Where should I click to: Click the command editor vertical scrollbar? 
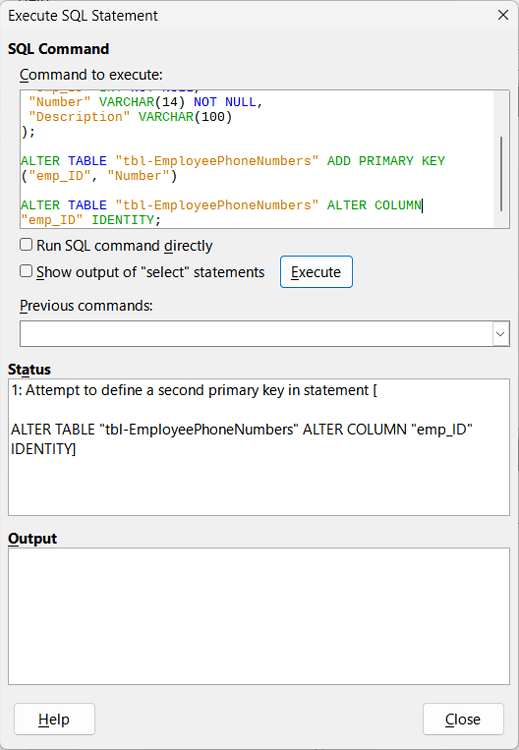click(x=501, y=174)
